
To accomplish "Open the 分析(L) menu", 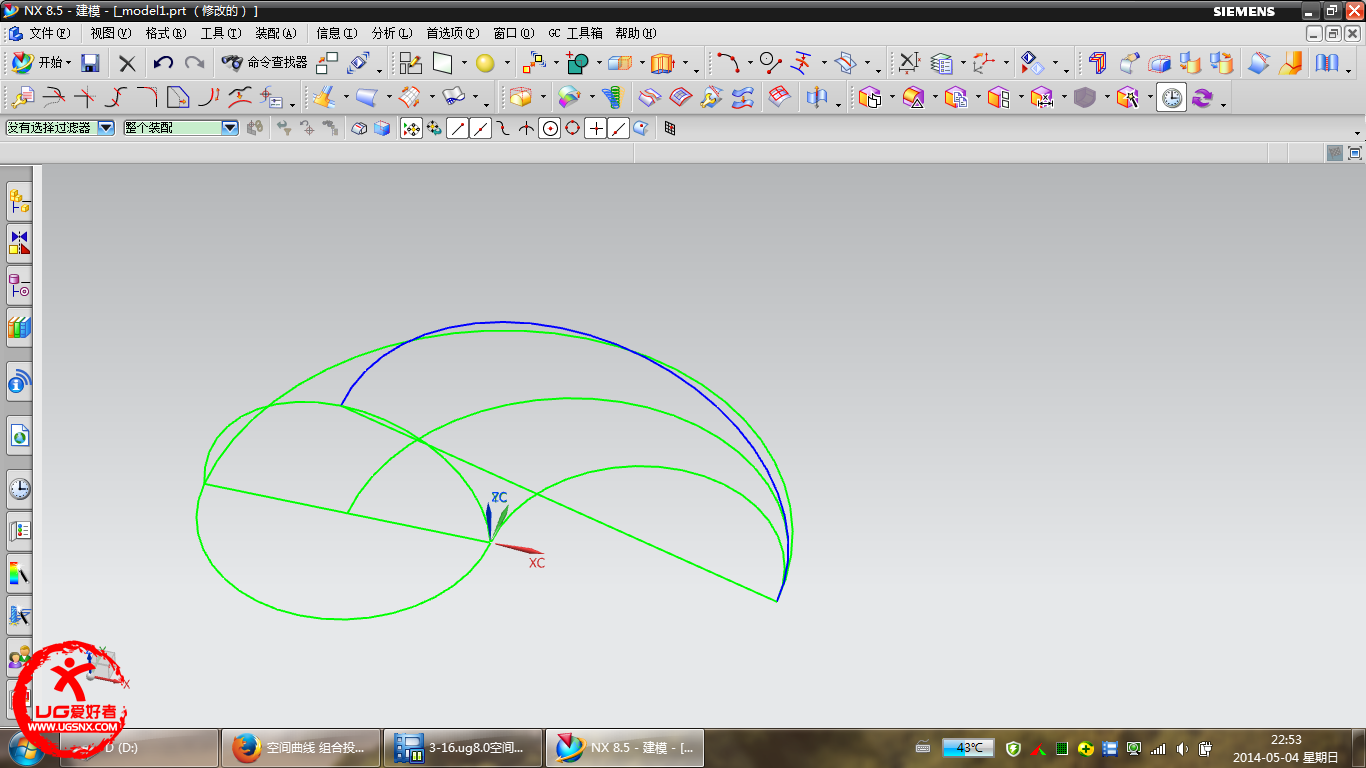I will (391, 33).
